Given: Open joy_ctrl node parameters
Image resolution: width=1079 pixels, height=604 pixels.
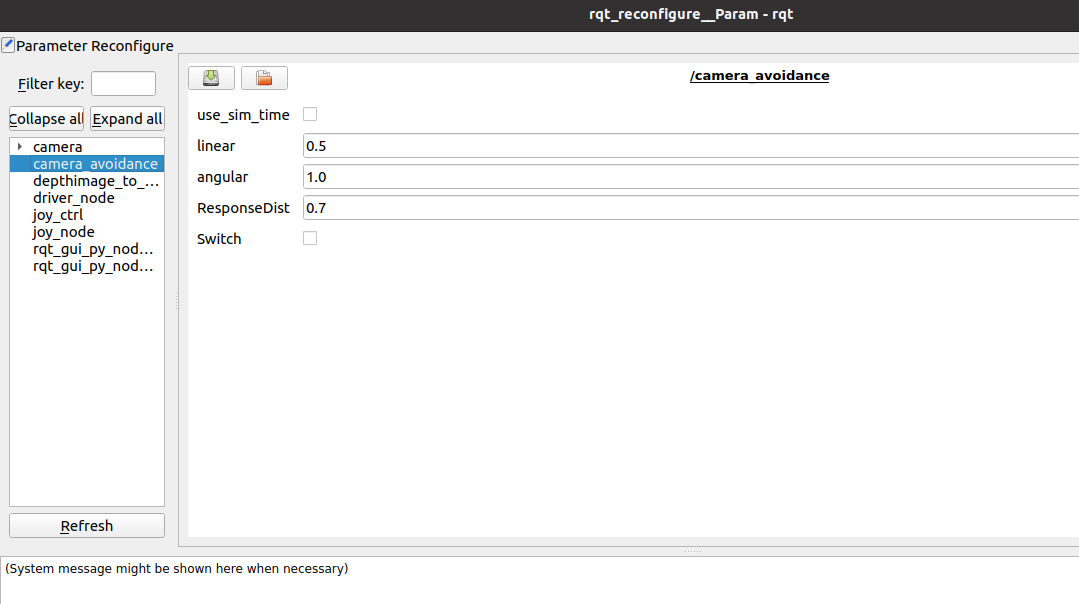Looking at the screenshot, I should tap(58, 215).
